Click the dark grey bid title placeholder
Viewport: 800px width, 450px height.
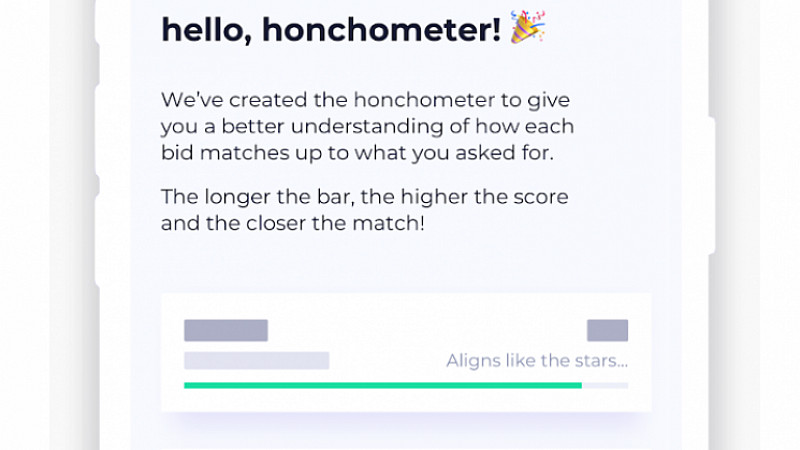tap(226, 330)
